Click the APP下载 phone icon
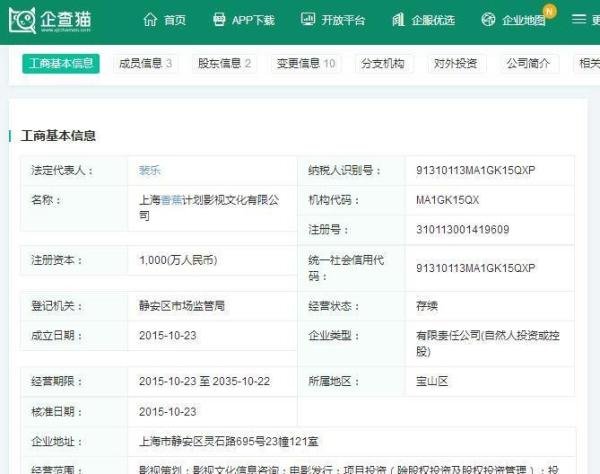 pyautogui.click(x=219, y=19)
